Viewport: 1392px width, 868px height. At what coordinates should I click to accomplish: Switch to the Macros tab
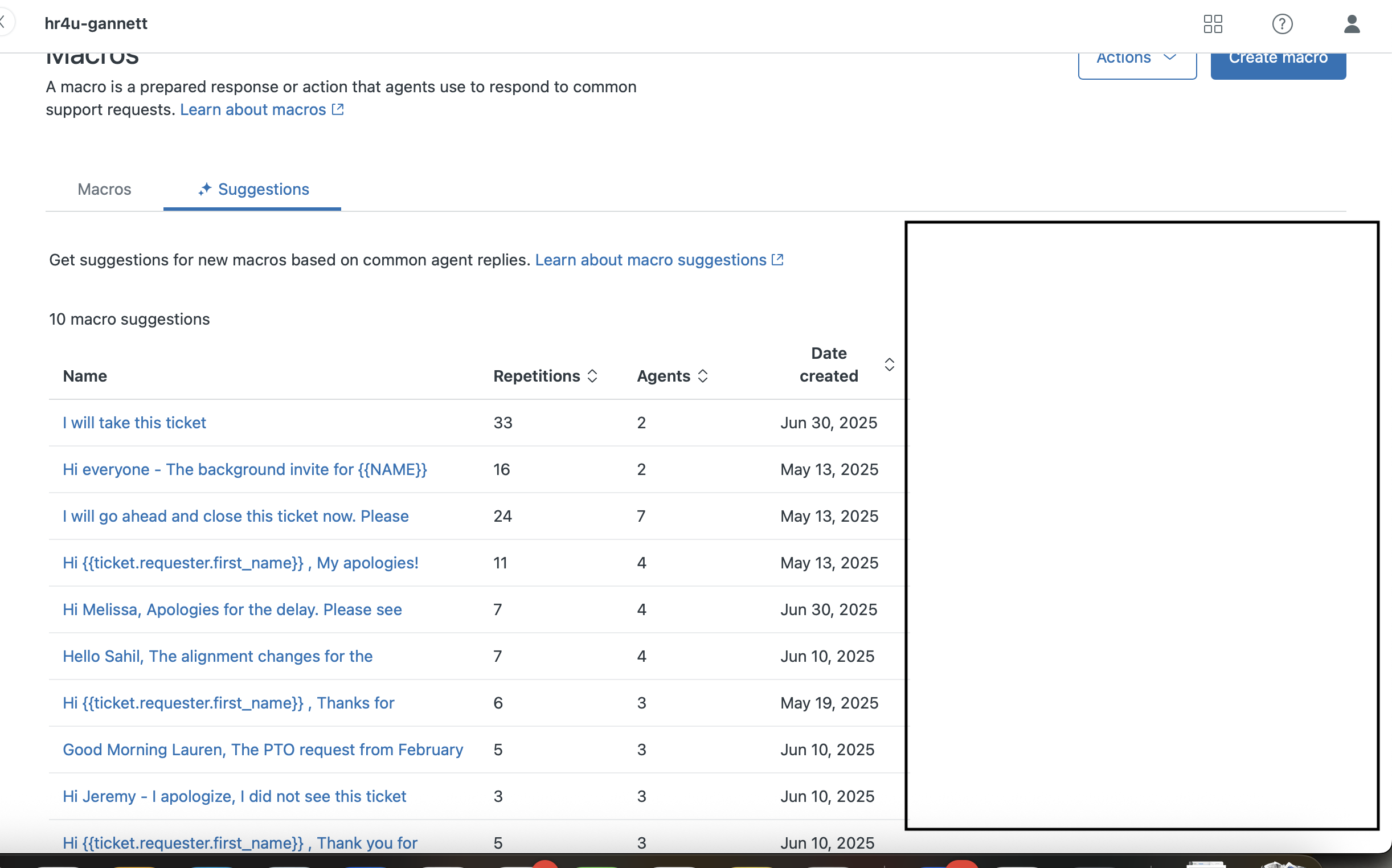tap(104, 190)
